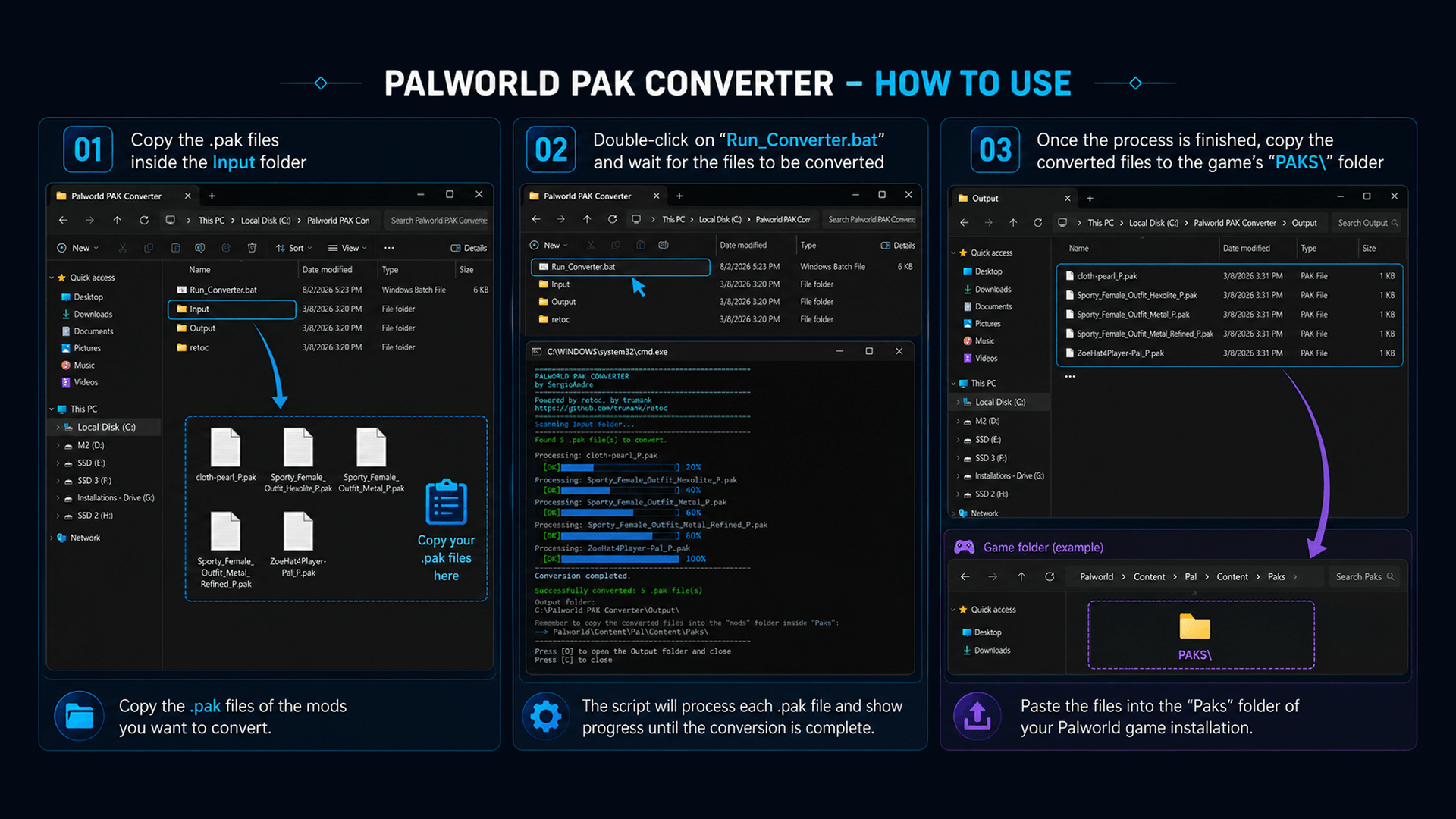1456x819 pixels.
Task: Collapse This PC in step 01 sidebar
Action: [x=52, y=409]
